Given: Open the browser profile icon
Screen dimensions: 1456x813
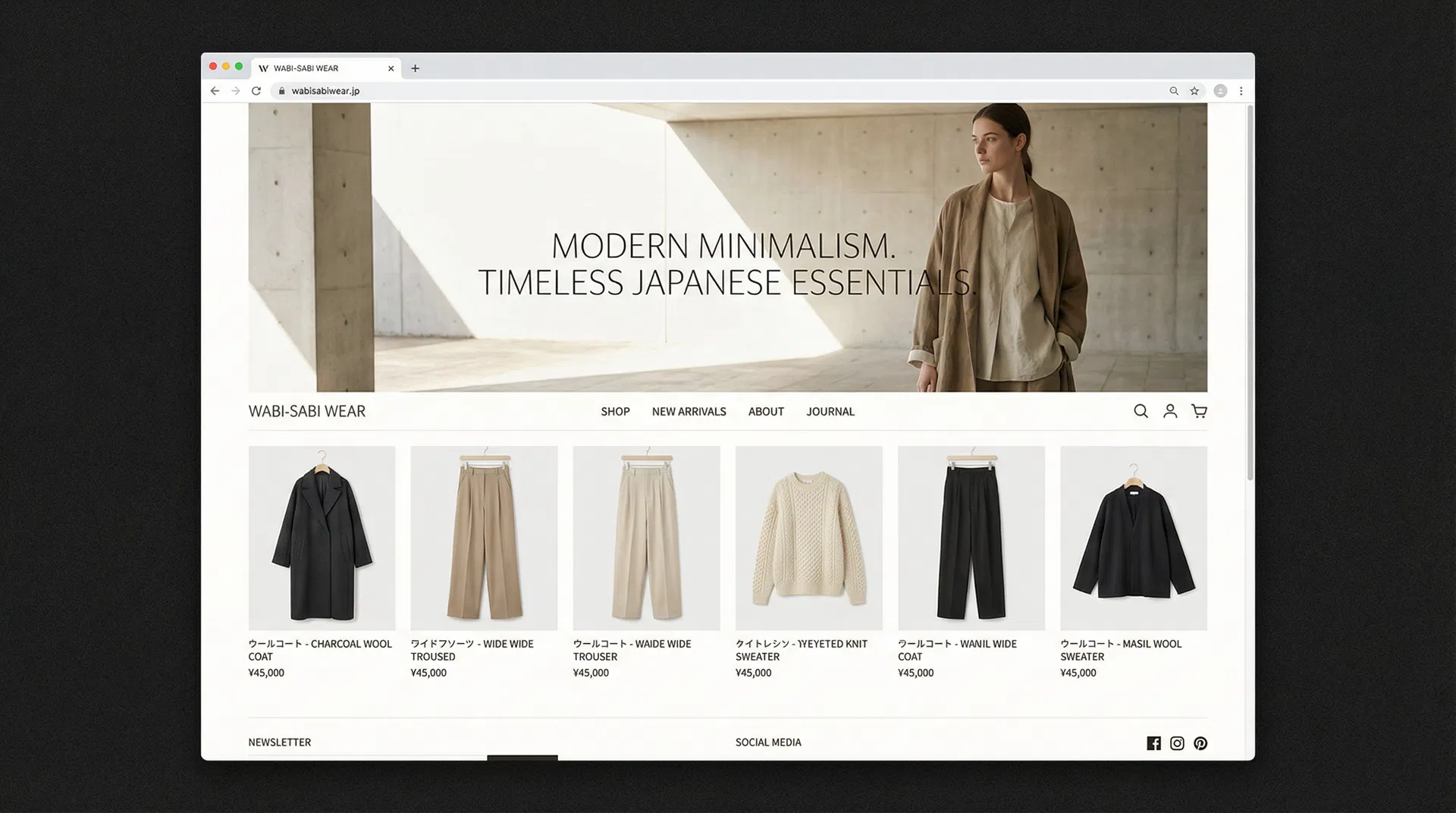Looking at the screenshot, I should (x=1220, y=90).
